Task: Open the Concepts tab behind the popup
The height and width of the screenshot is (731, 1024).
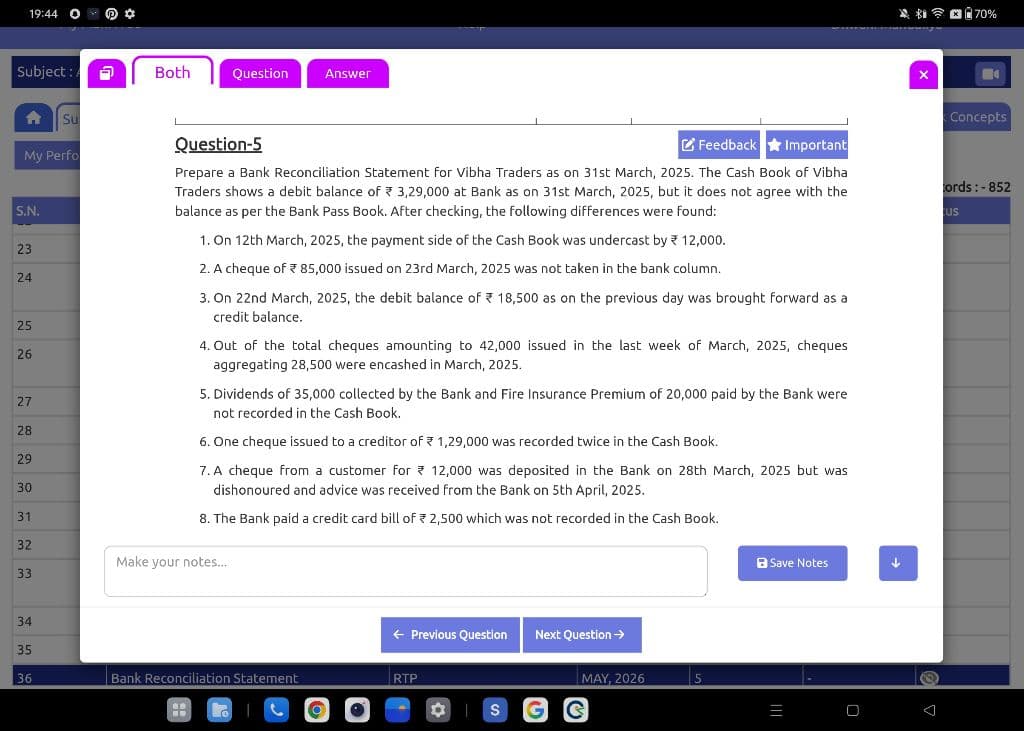Action: pos(977,117)
